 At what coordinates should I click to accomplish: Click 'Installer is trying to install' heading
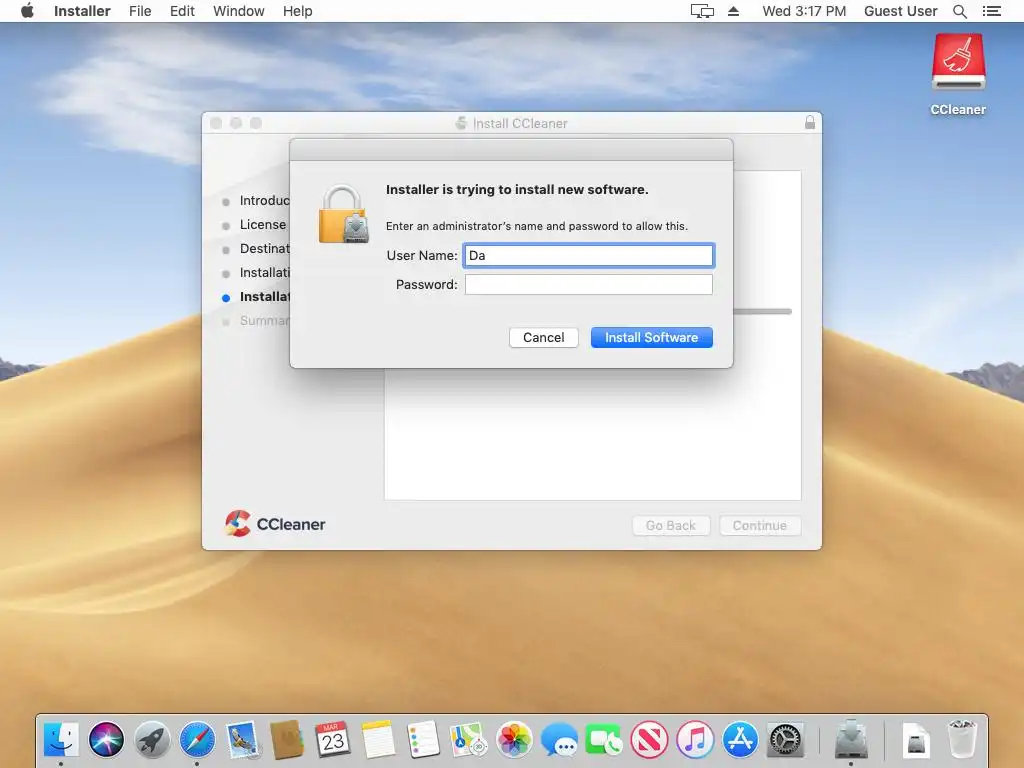(x=517, y=189)
